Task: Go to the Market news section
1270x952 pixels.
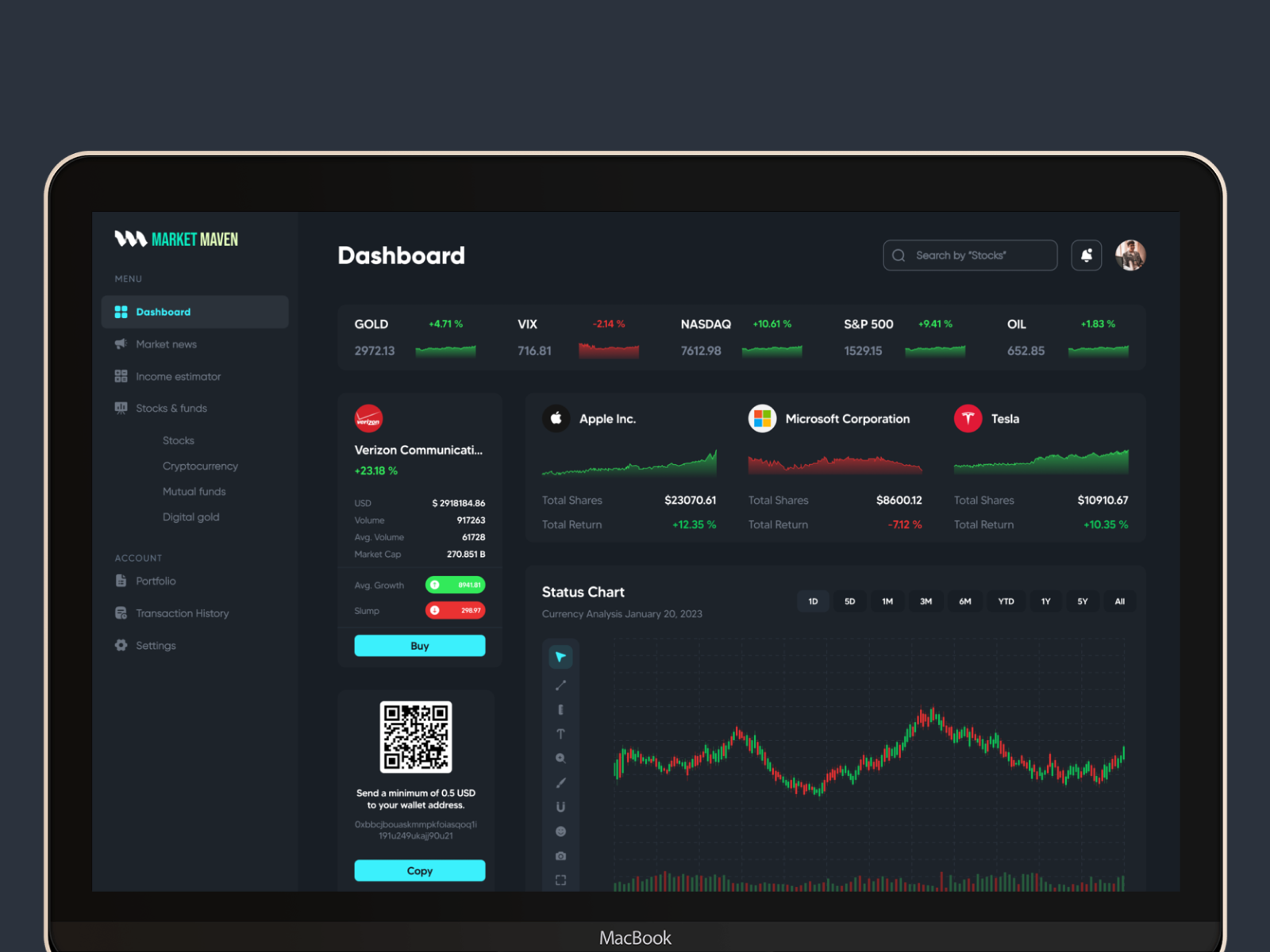Action: pos(166,344)
